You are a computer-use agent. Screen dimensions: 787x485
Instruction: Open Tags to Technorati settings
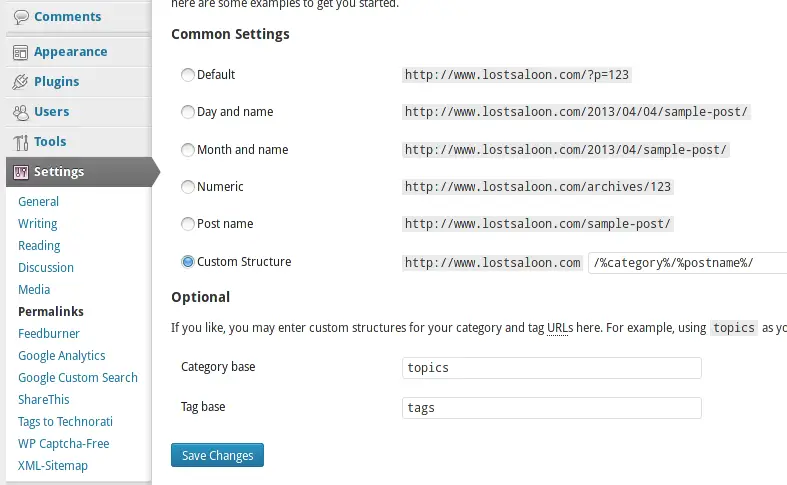pos(65,422)
